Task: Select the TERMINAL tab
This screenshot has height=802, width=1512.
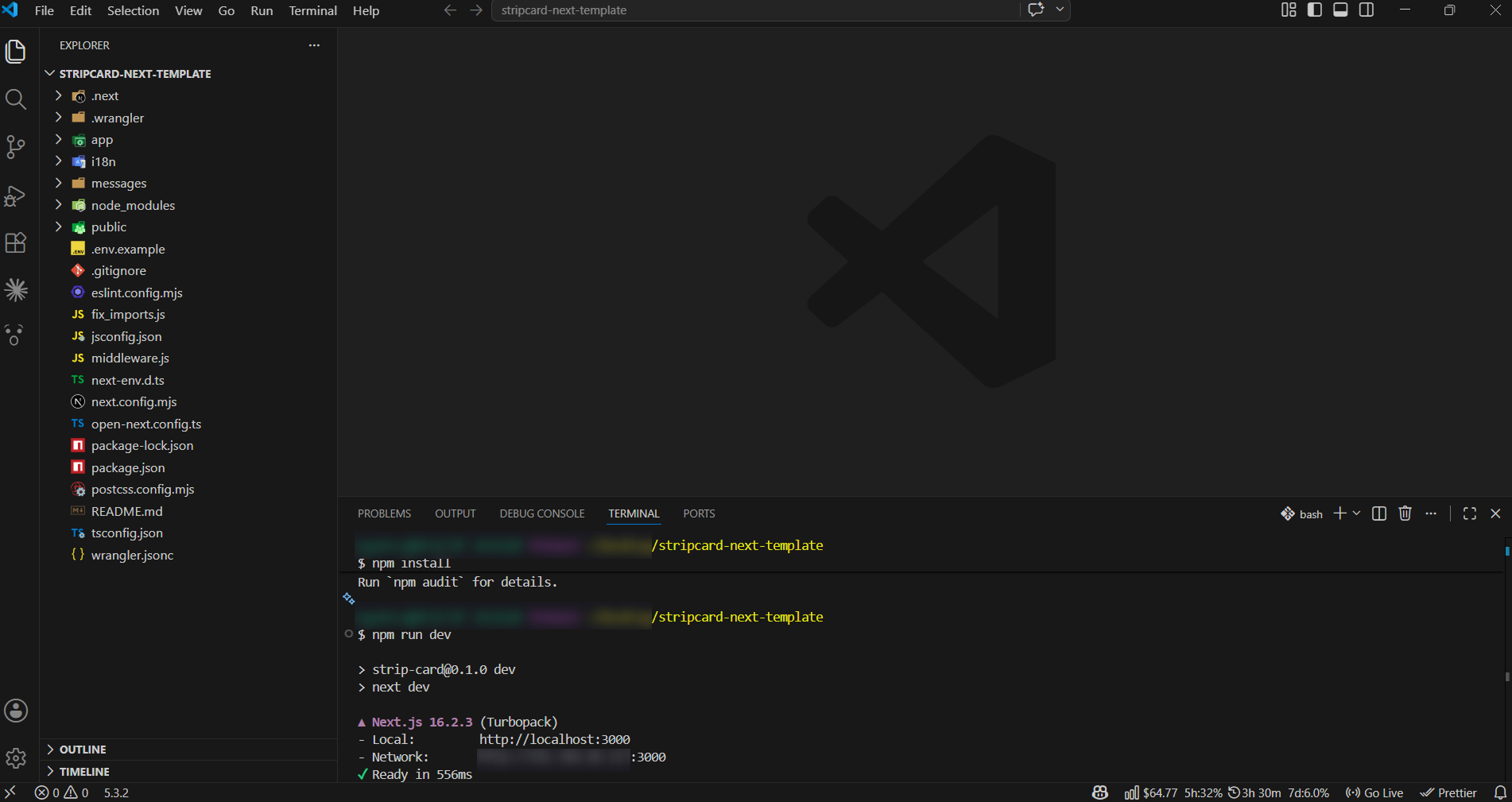Action: click(x=634, y=513)
